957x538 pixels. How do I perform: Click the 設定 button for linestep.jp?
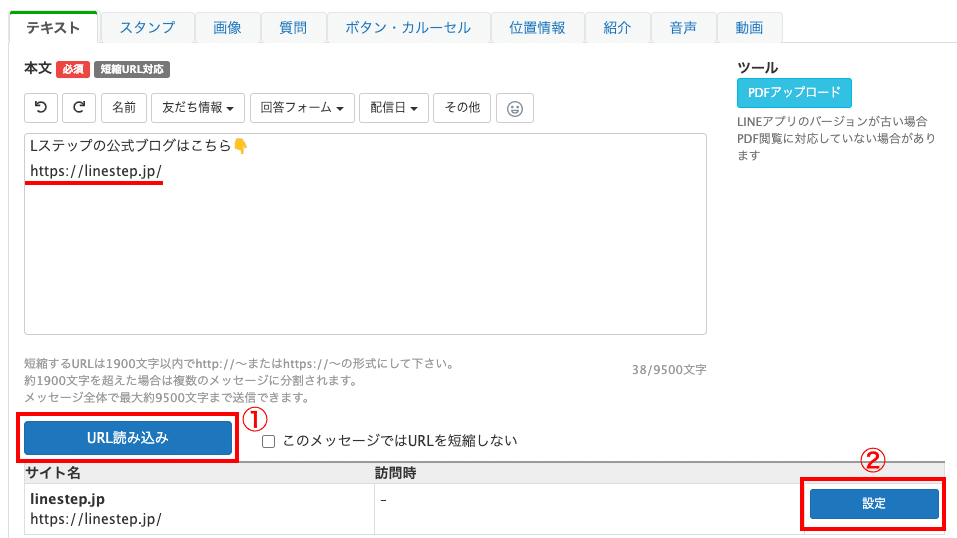pos(874,503)
